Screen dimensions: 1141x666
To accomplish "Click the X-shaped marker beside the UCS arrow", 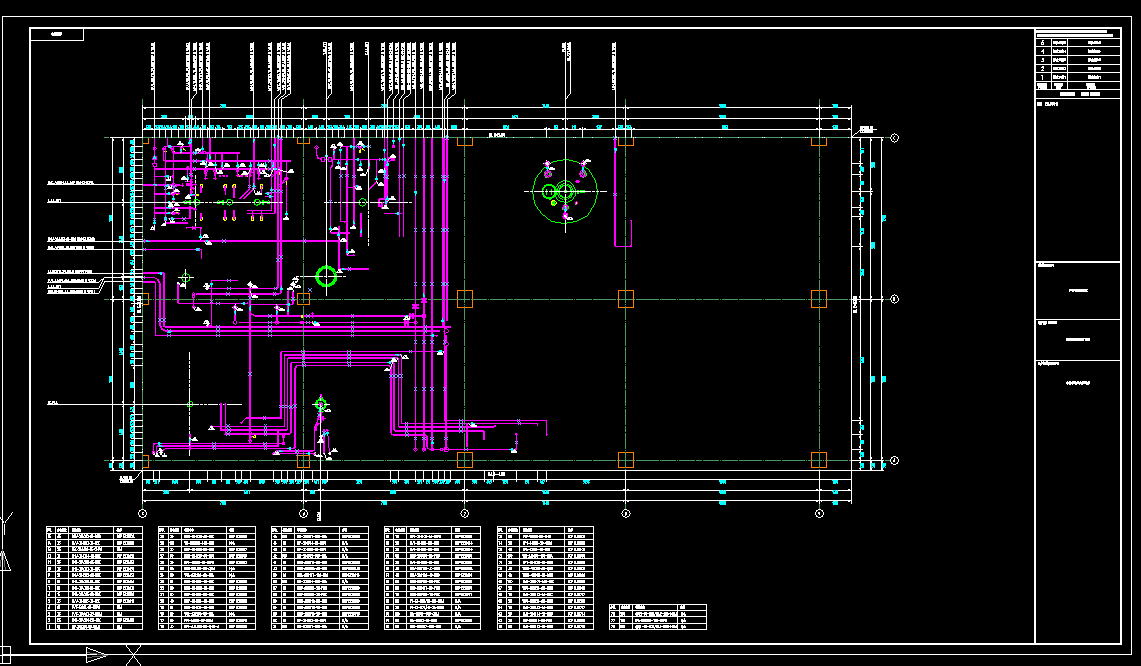I will (132, 655).
